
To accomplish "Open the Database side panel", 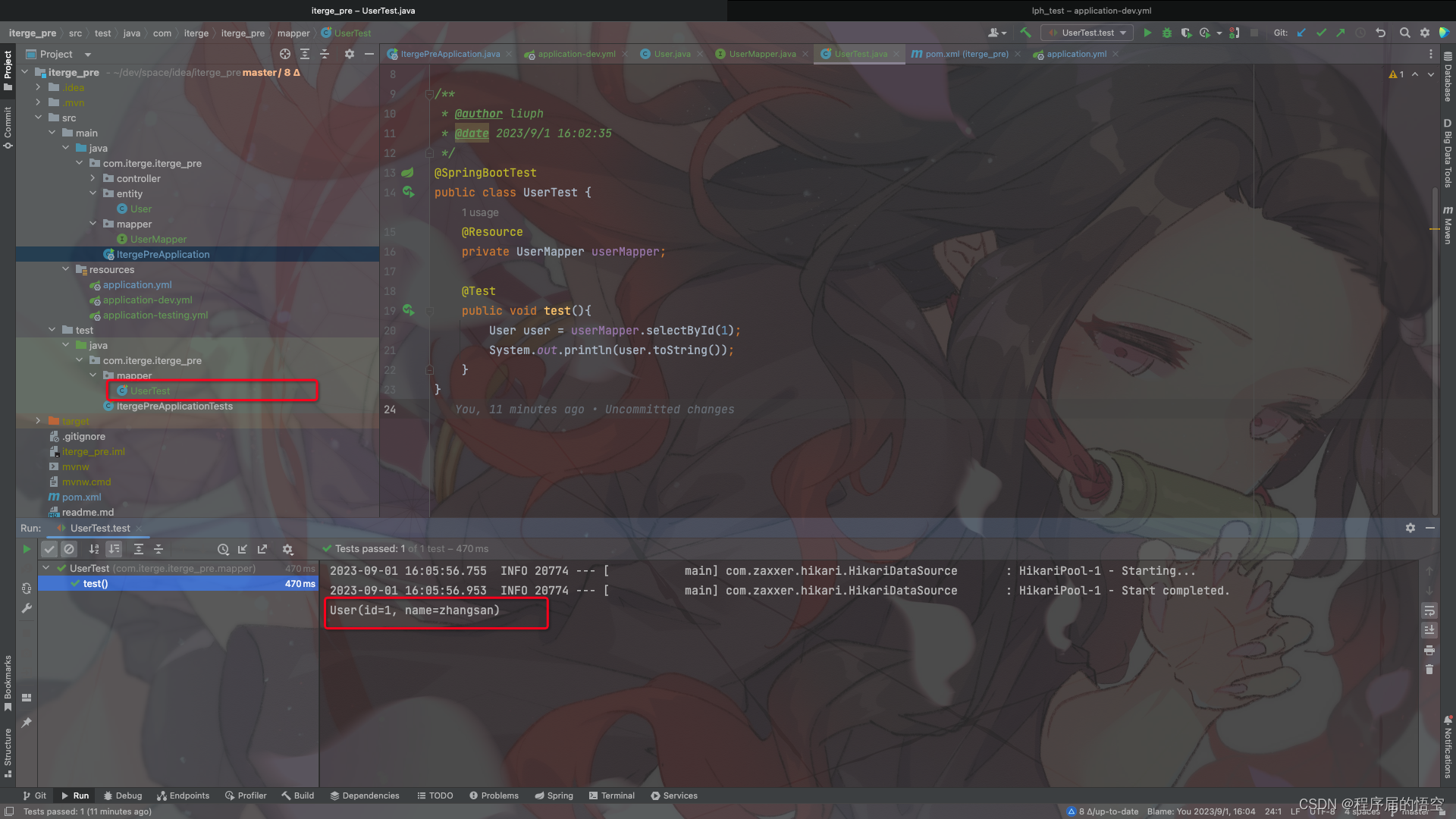I will (1448, 76).
